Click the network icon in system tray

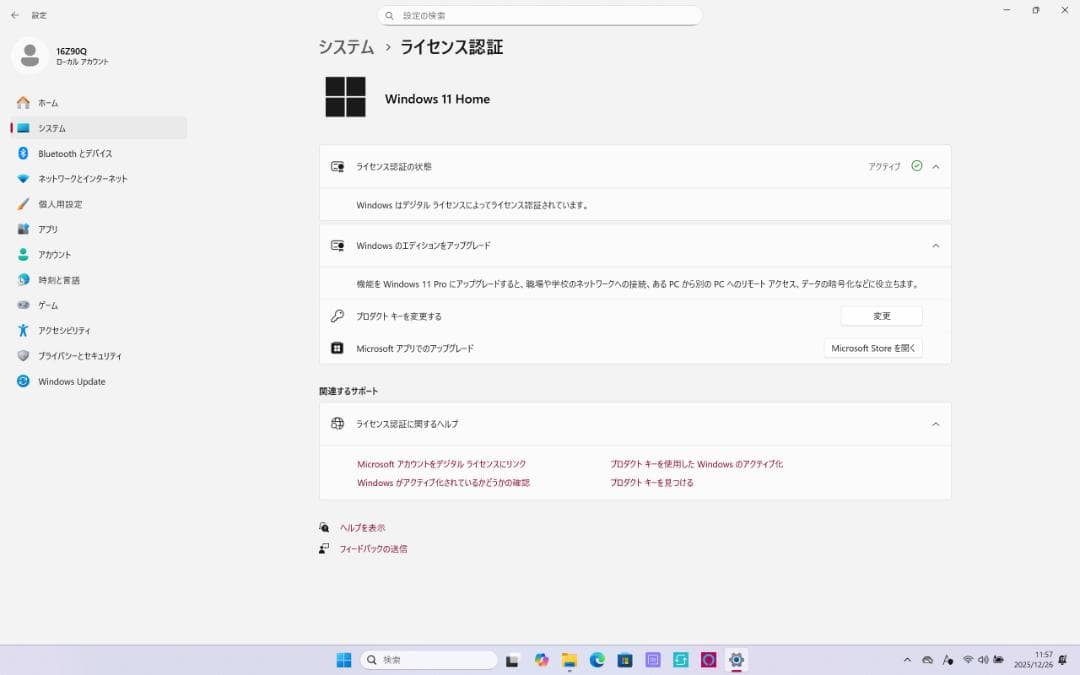tap(968, 660)
